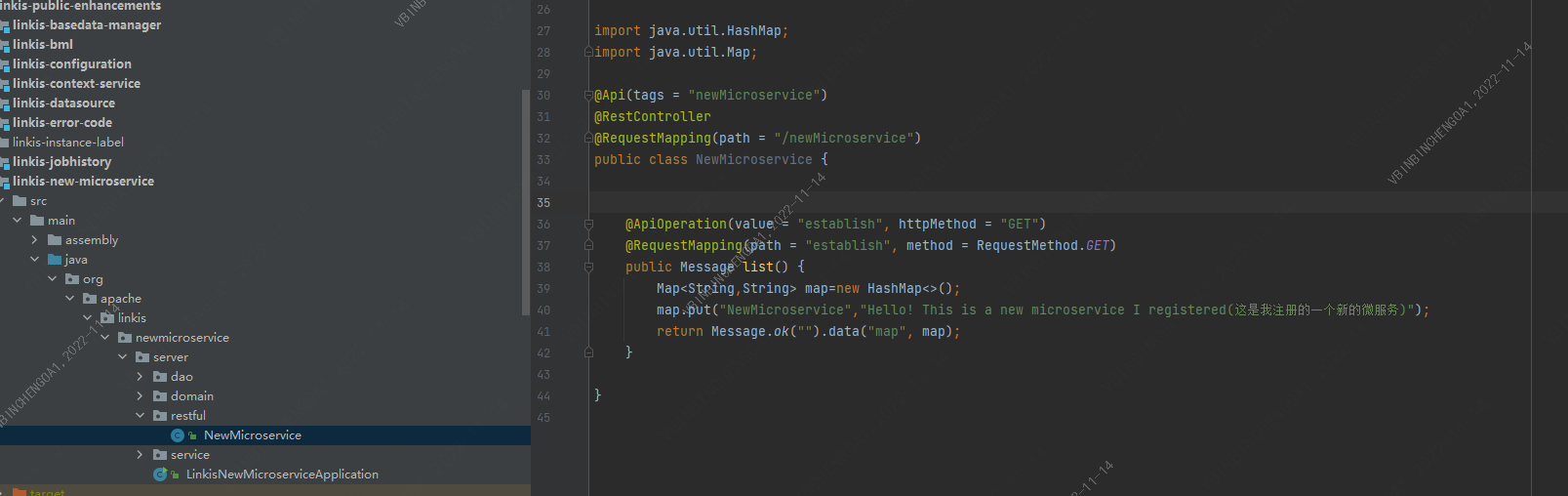Viewport: 1568px width, 496px height.
Task: Click line number 35 in the editor gutter
Action: 543,203
